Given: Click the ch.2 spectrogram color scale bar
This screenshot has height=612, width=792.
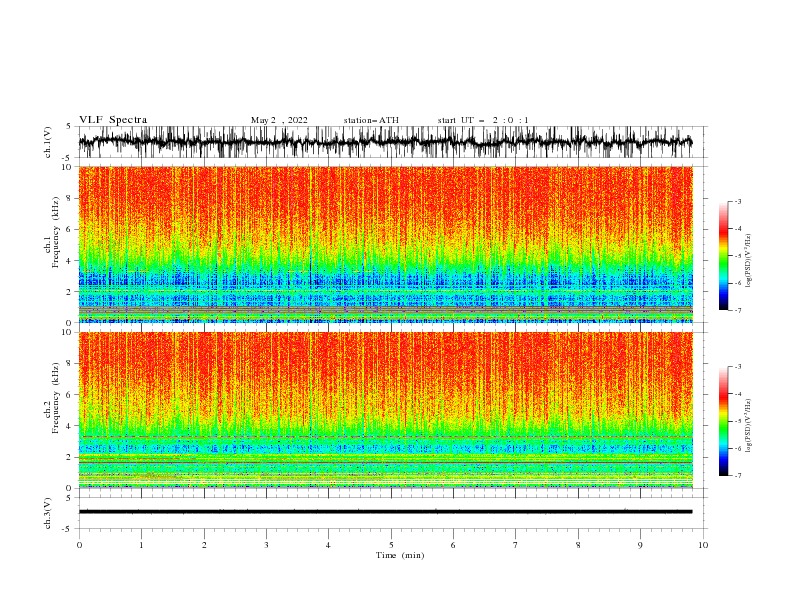Looking at the screenshot, I should [723, 421].
